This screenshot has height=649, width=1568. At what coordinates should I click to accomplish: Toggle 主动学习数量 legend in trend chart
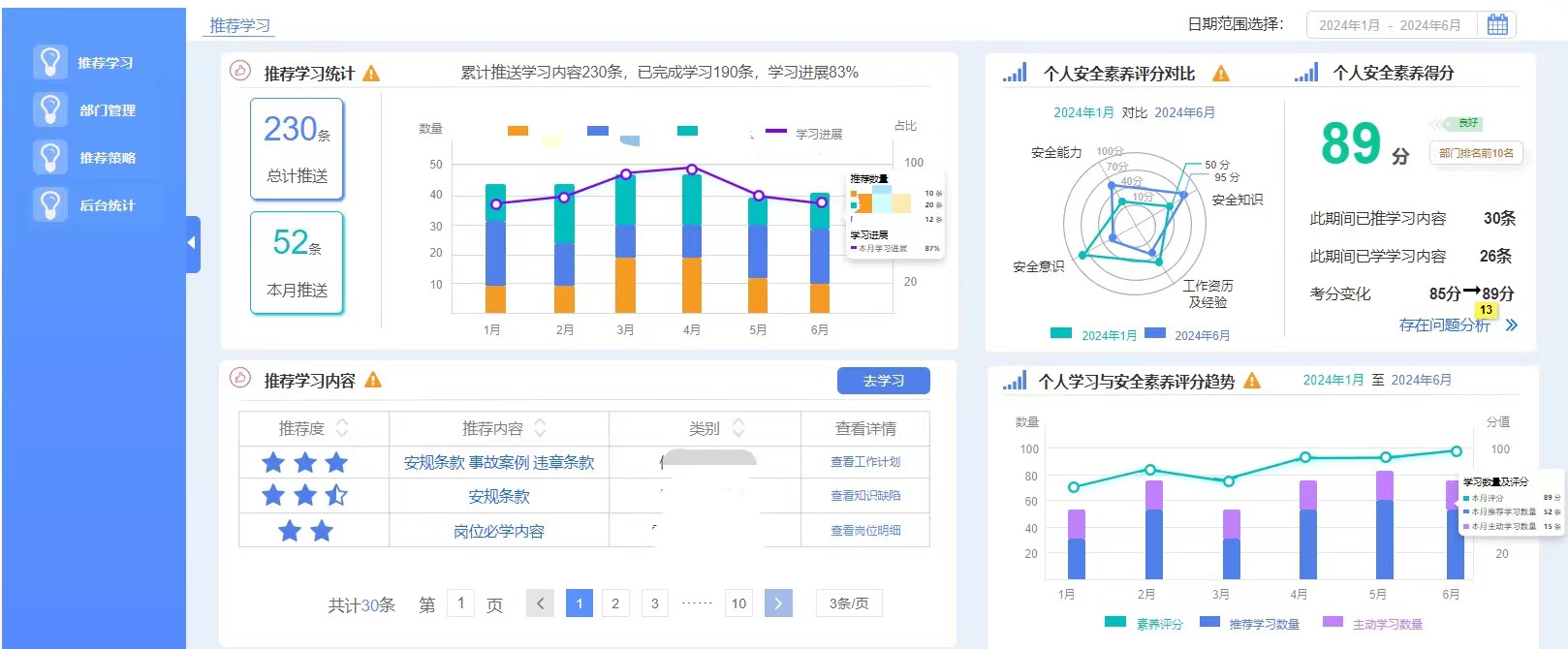(x=1333, y=623)
